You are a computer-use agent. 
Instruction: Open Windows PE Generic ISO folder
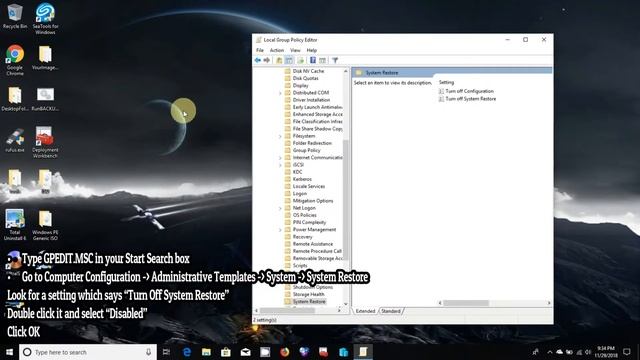(45, 225)
